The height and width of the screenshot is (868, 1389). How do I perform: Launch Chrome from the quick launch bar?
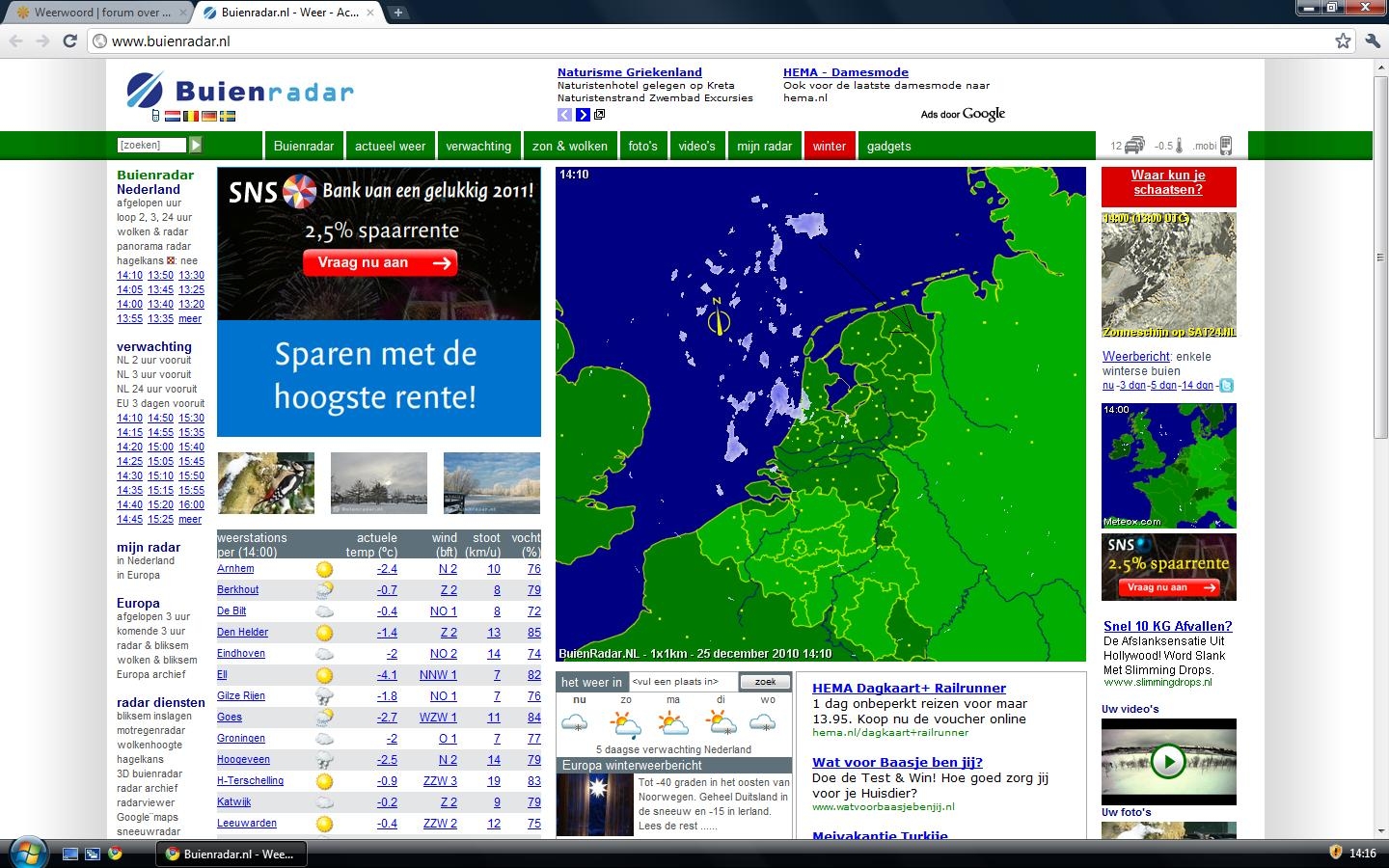[115, 854]
